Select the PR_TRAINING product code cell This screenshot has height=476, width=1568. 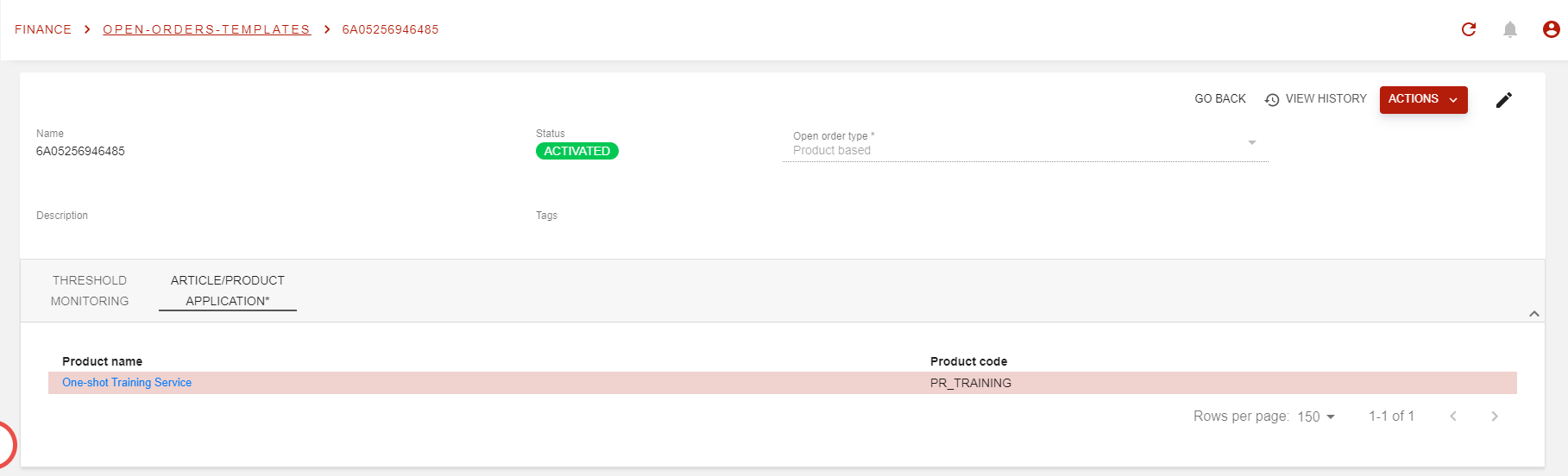(971, 383)
